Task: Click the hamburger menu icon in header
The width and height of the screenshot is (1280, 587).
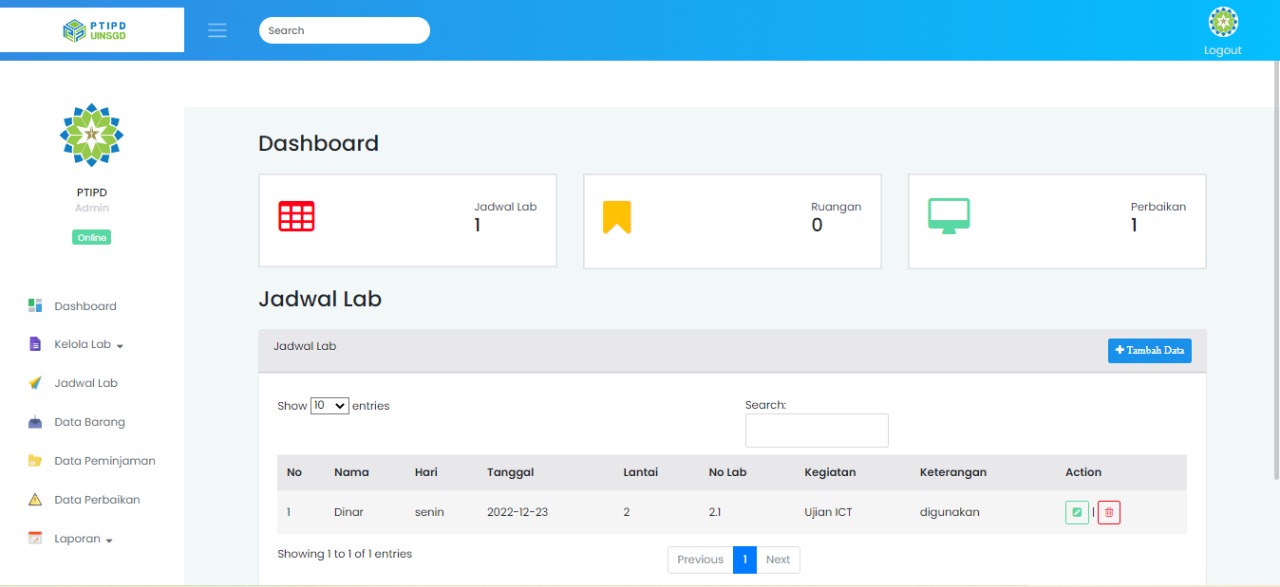Action: [x=217, y=30]
